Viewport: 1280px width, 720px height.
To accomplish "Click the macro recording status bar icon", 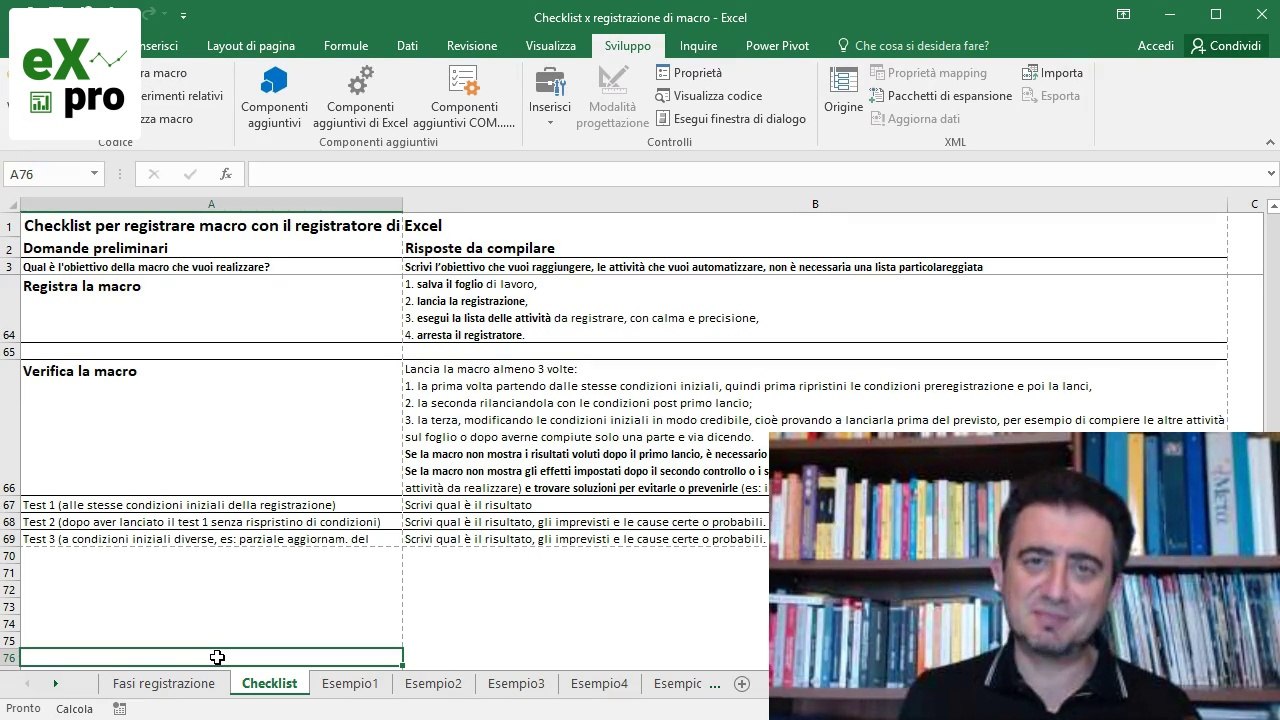I will [x=120, y=708].
